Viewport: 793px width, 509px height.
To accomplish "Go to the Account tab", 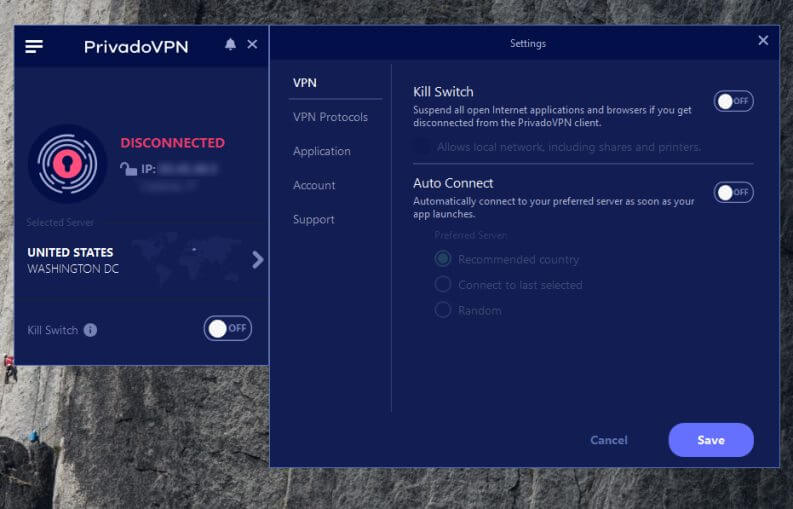I will (314, 185).
